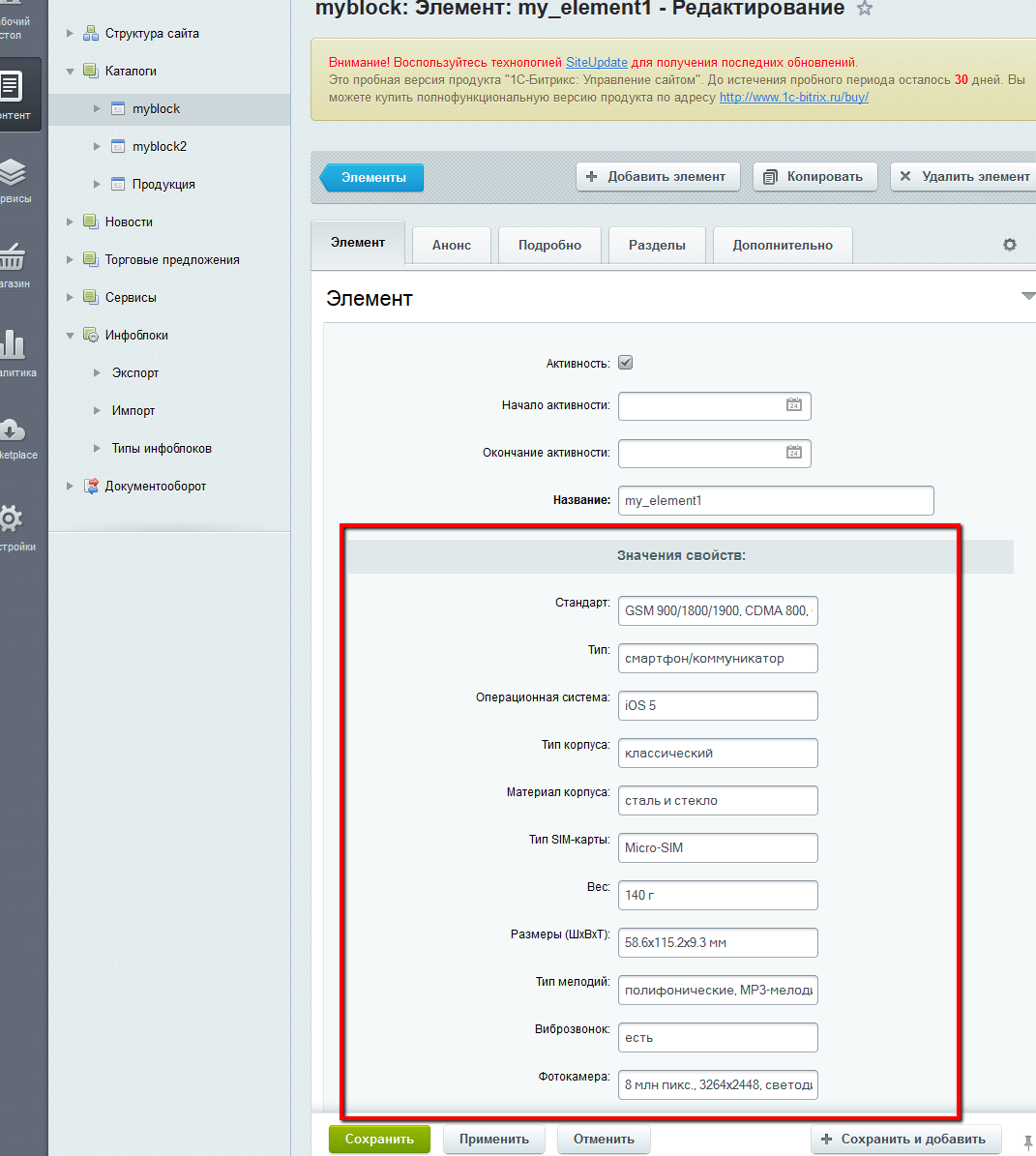Click the Структура сайта tree icon
1036x1156 pixels.
coord(91,33)
